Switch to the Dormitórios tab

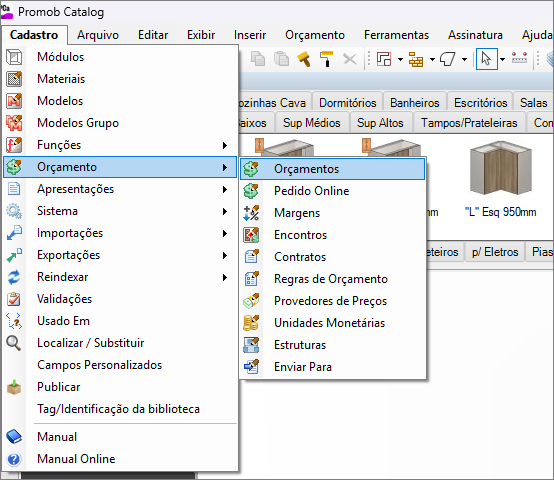coord(348,103)
